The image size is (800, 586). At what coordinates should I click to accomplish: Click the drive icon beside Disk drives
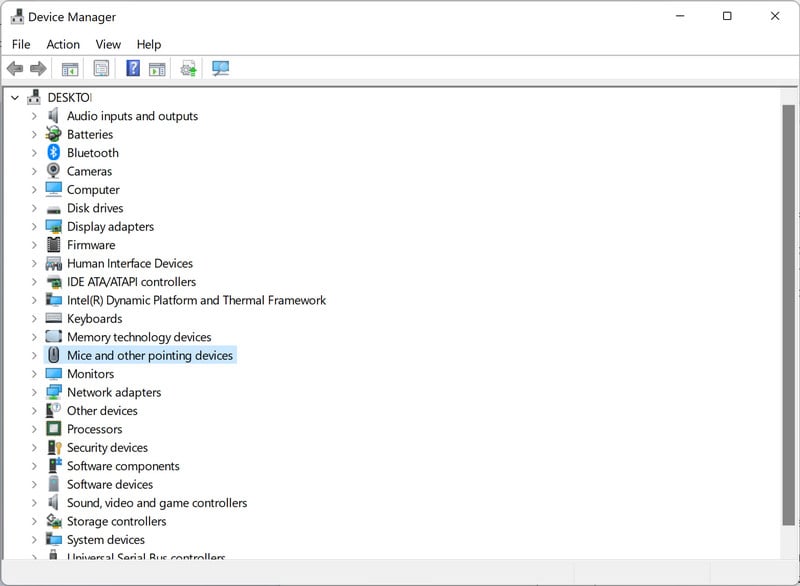[54, 209]
